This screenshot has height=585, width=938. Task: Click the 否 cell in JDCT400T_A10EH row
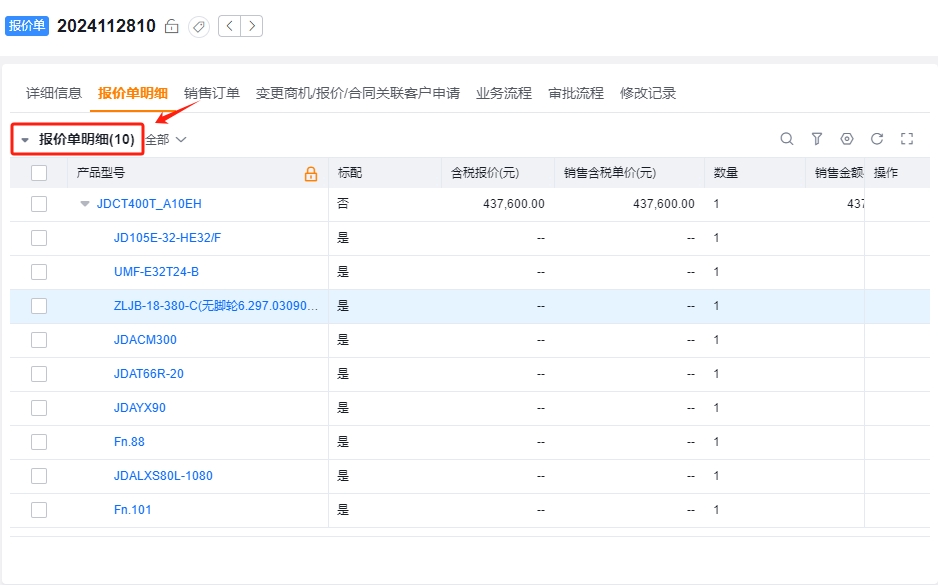coord(343,204)
